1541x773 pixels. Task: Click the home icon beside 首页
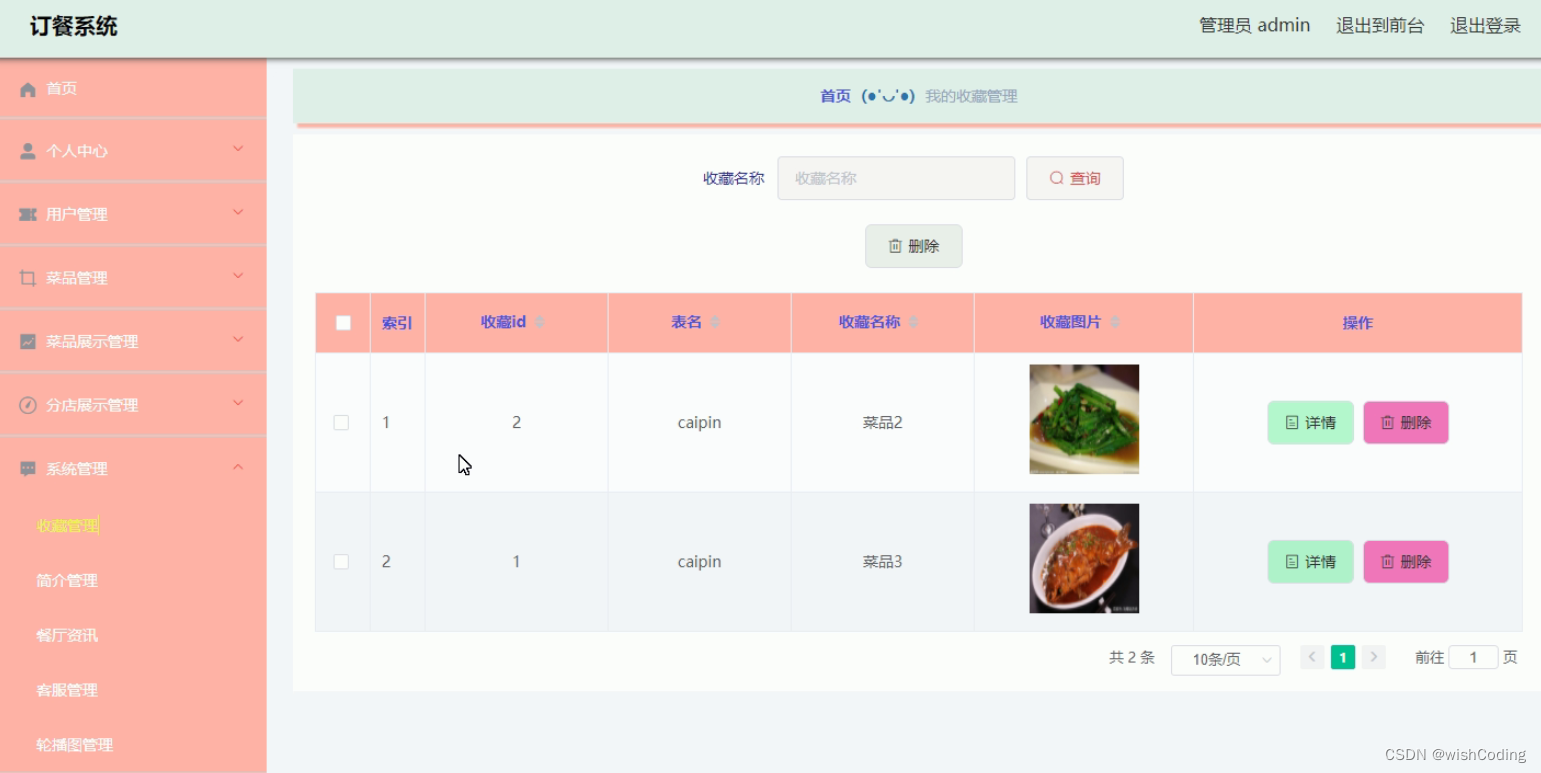(28, 88)
